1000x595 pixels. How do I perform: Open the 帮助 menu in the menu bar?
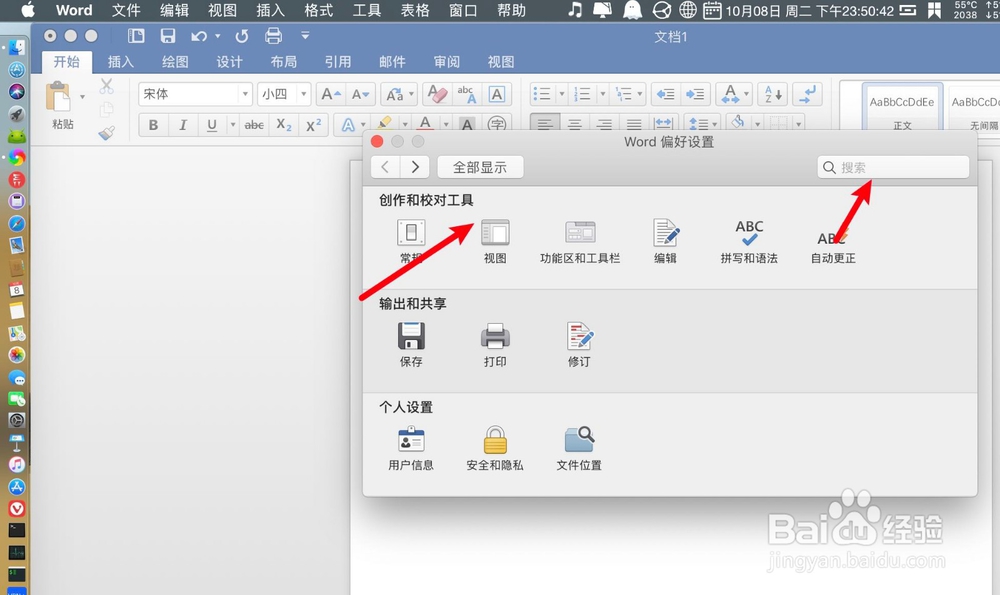click(x=511, y=10)
